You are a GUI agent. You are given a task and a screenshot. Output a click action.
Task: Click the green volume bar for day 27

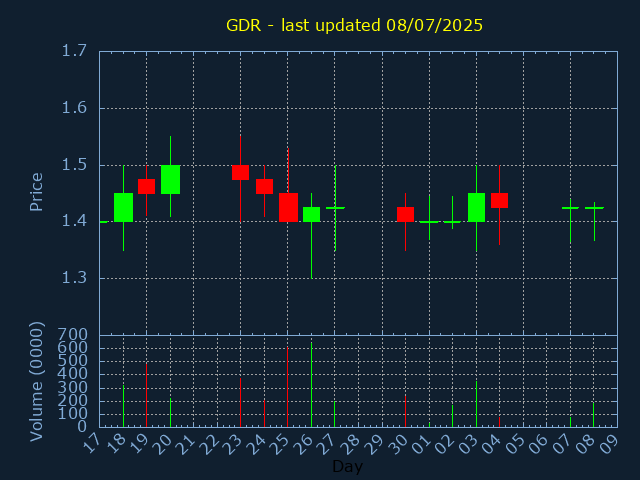335,414
